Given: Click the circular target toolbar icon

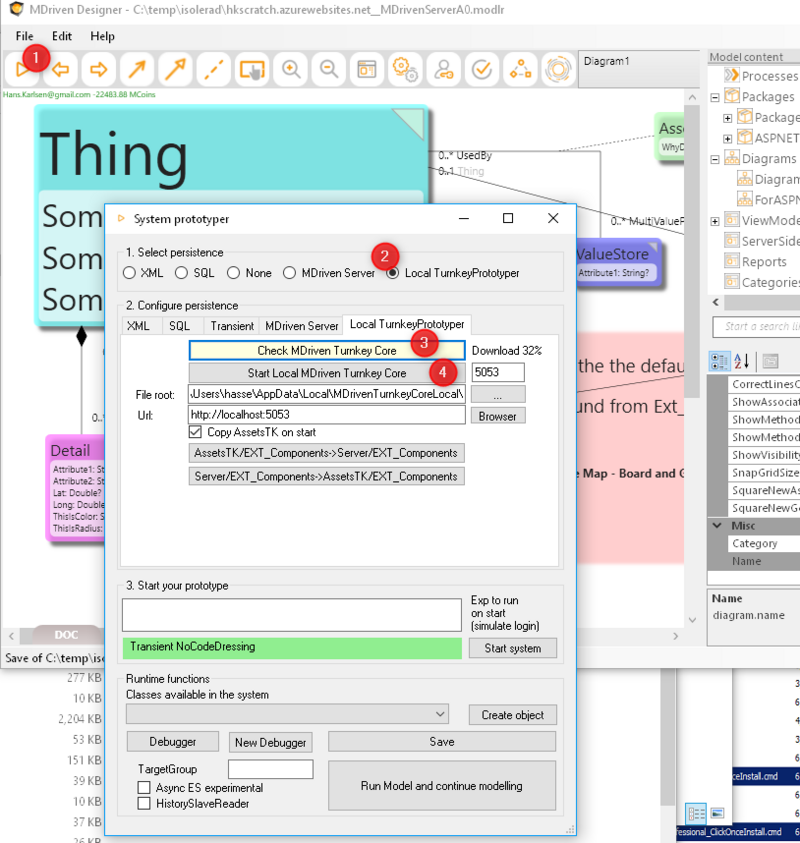Looking at the screenshot, I should click(x=558, y=69).
